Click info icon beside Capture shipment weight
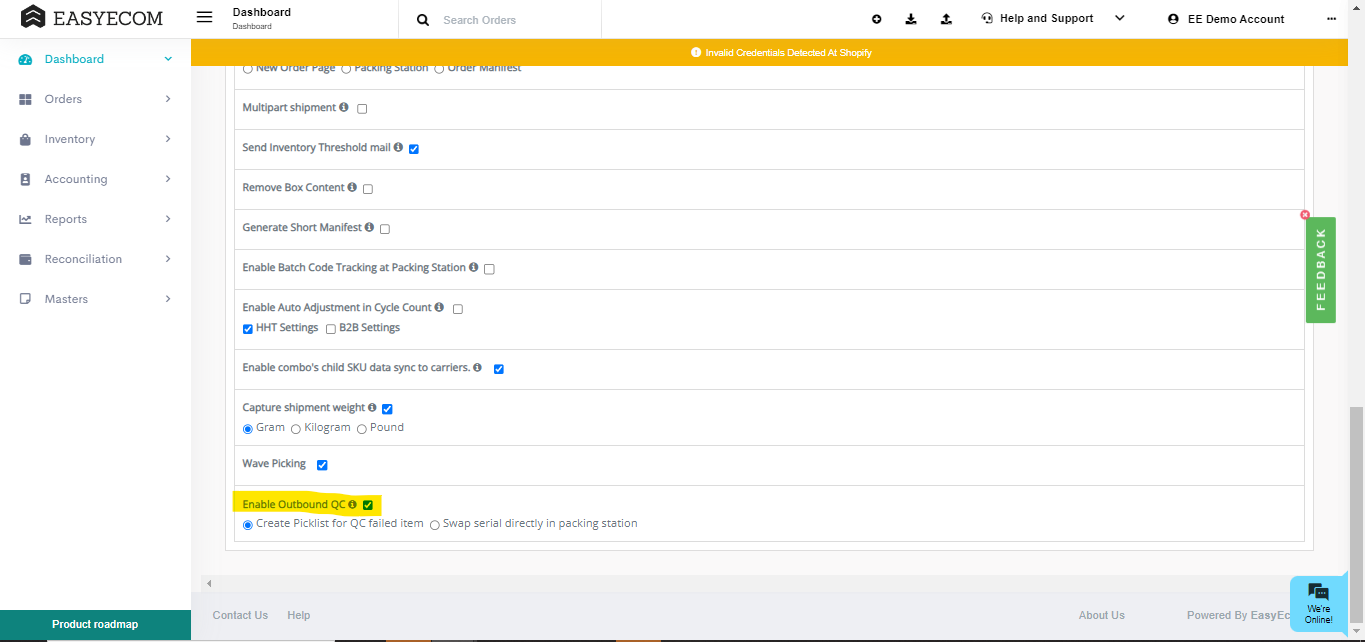The width and height of the screenshot is (1365, 642). [372, 407]
